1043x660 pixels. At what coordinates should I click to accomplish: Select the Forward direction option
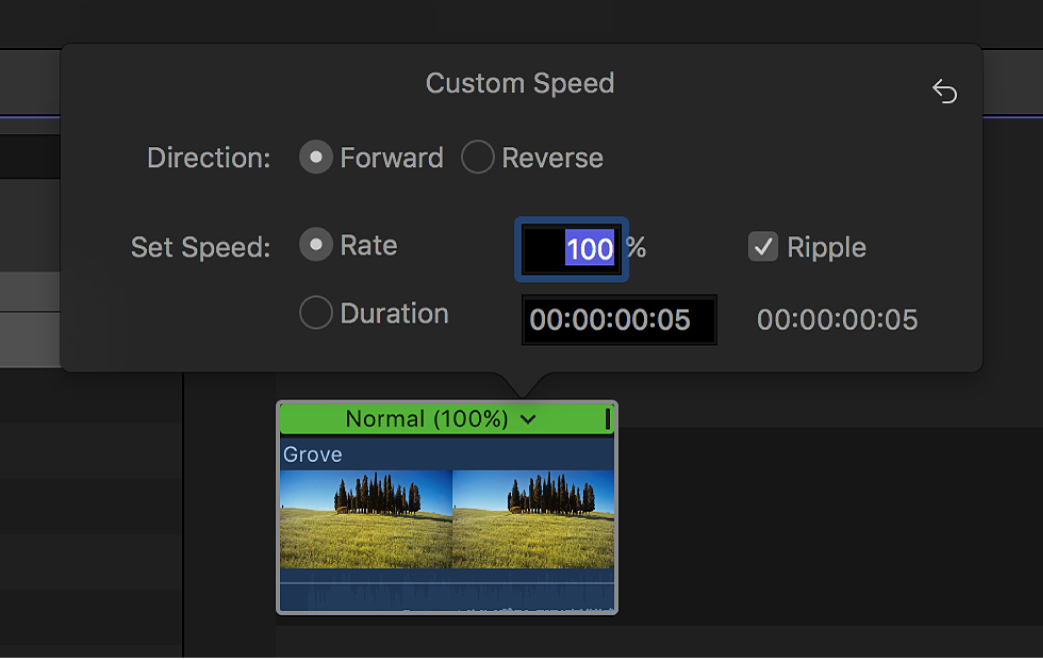pos(316,158)
